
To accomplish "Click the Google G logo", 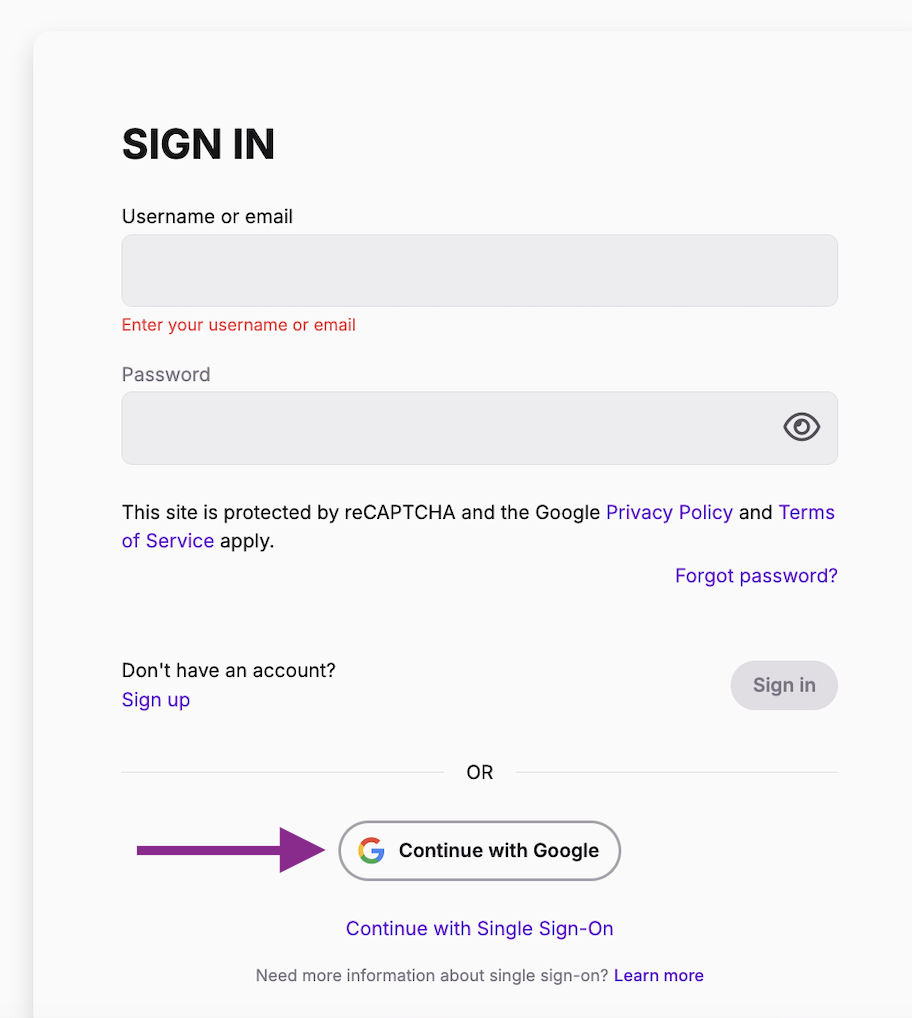I will click(x=371, y=850).
